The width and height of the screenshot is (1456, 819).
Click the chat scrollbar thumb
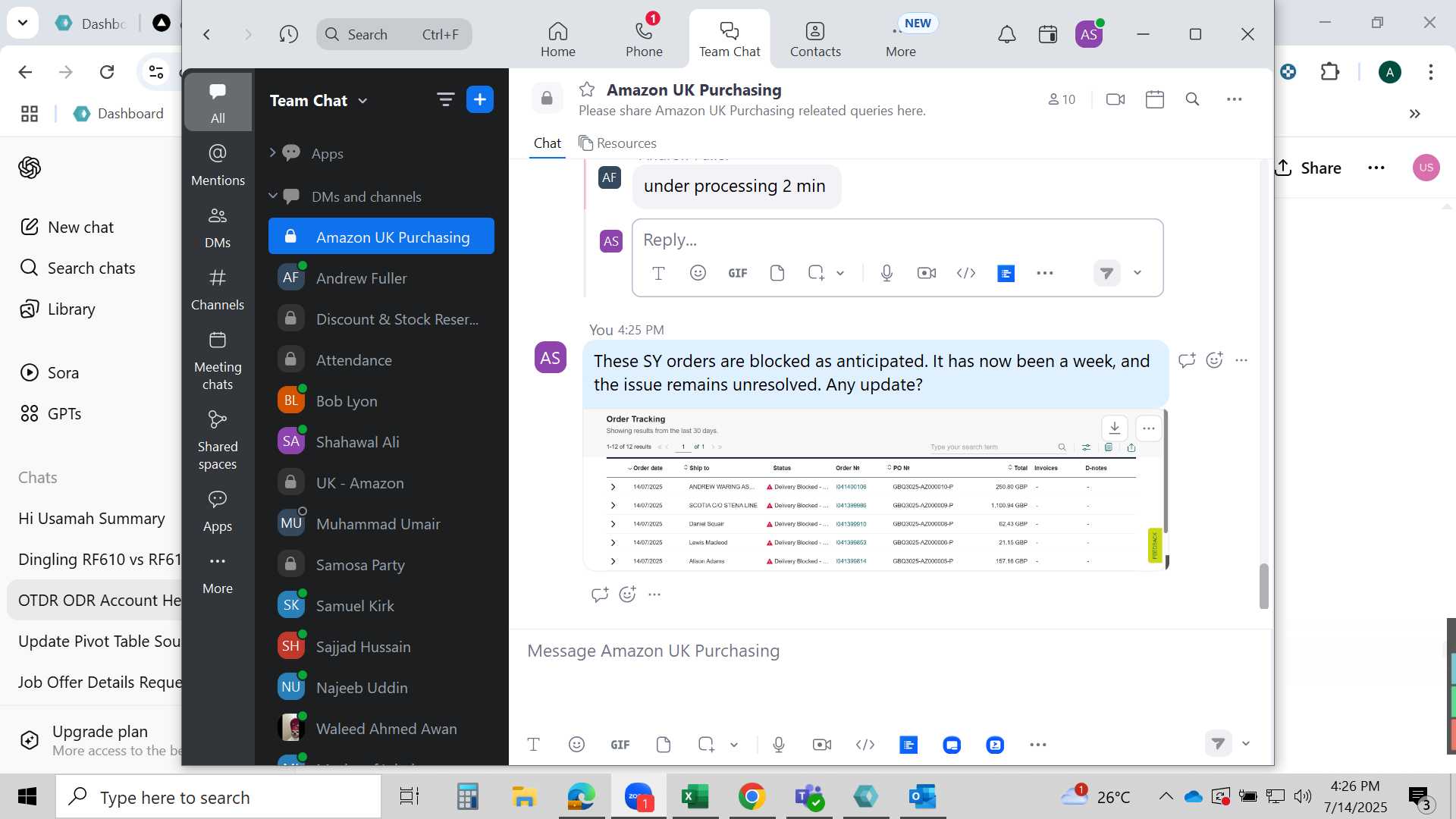point(1263,586)
